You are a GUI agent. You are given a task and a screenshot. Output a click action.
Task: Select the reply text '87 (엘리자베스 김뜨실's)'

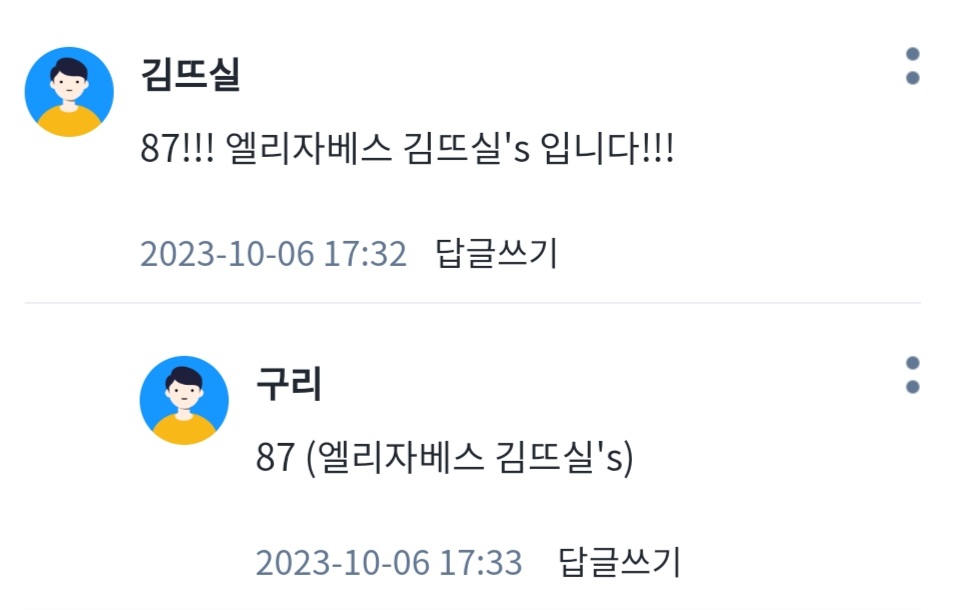point(445,457)
